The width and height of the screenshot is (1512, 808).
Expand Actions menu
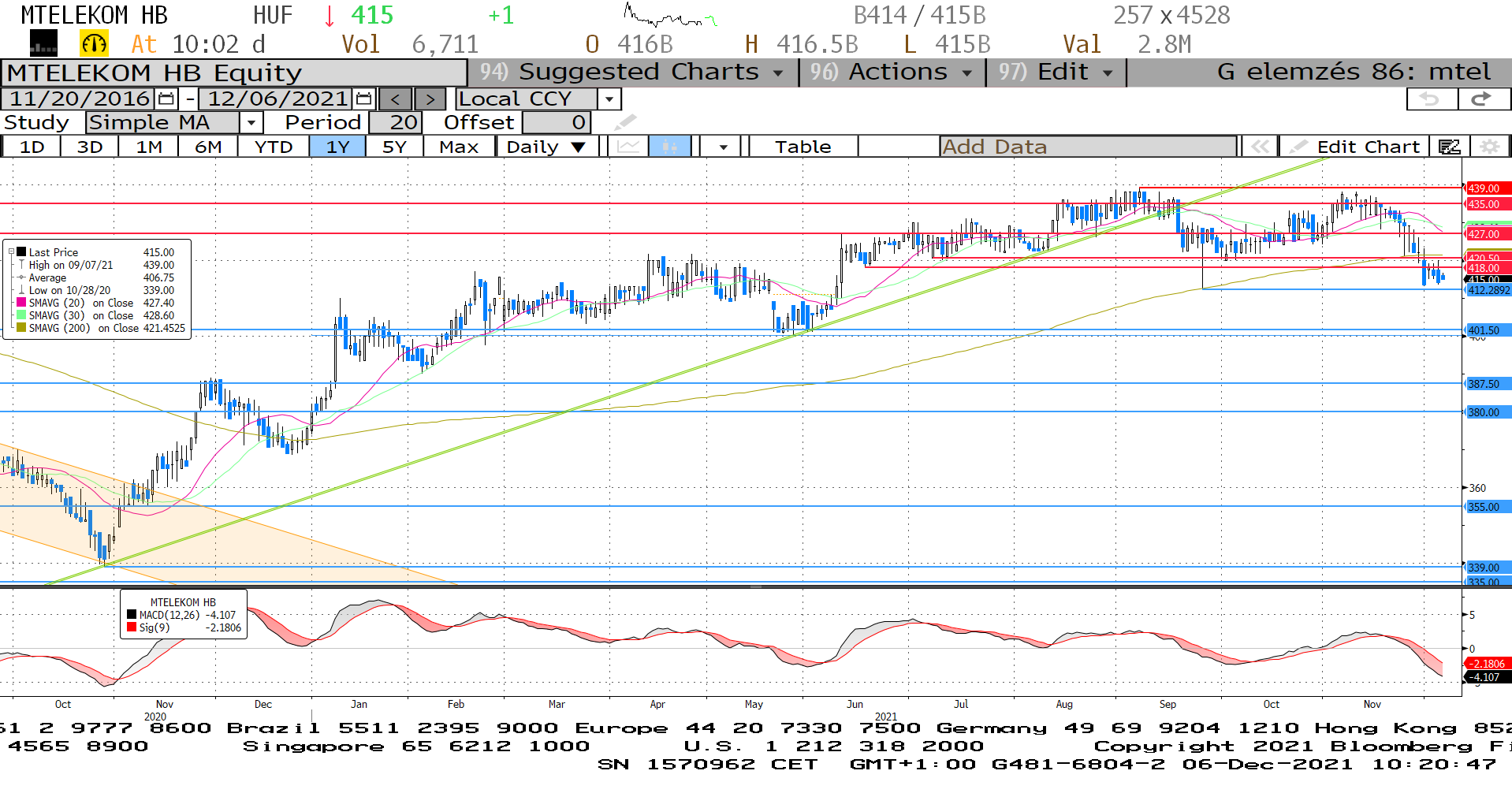[892, 72]
